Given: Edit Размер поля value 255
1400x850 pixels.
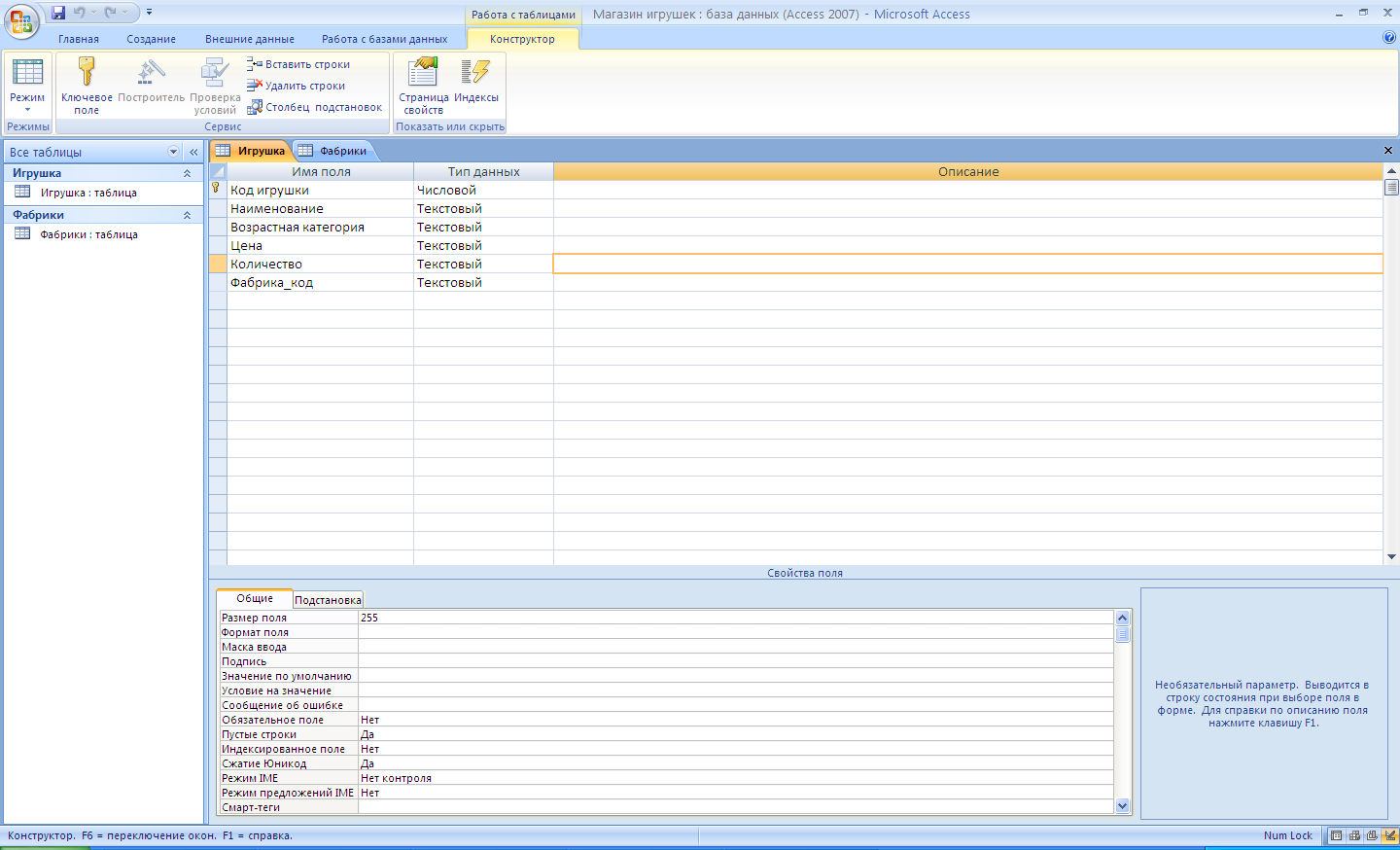Looking at the screenshot, I should 735,618.
